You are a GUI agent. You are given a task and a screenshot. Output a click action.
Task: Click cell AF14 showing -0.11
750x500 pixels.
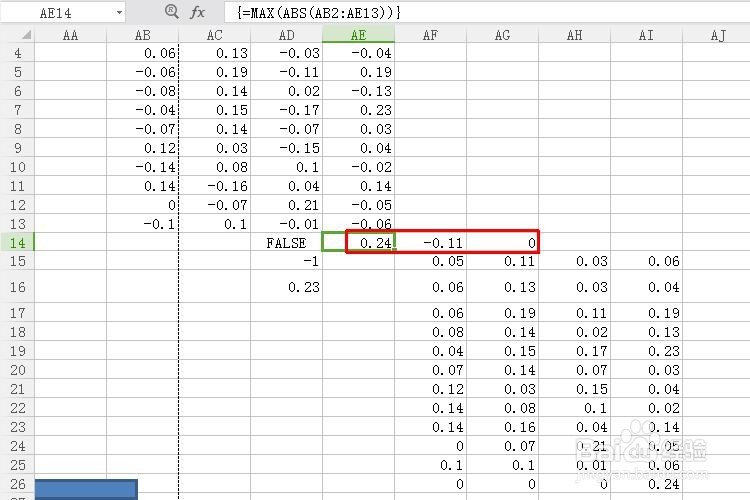pos(430,243)
